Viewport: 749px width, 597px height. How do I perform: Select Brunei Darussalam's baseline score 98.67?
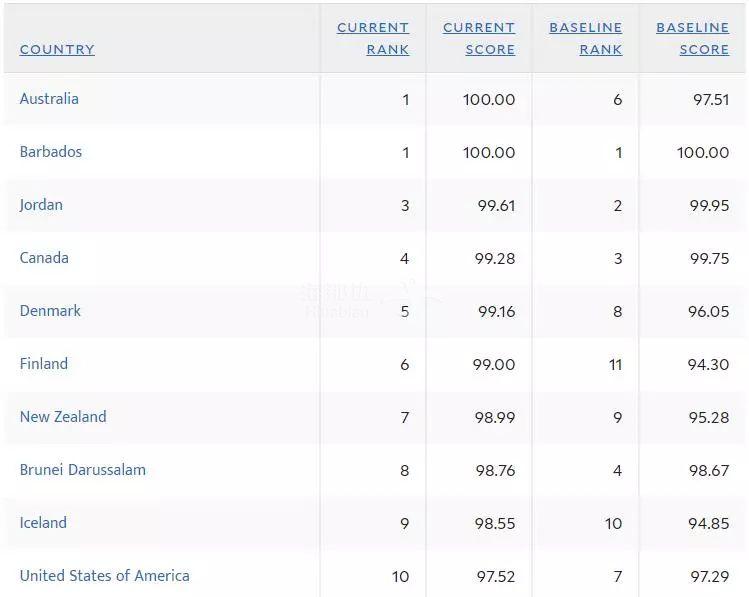pyautogui.click(x=708, y=471)
